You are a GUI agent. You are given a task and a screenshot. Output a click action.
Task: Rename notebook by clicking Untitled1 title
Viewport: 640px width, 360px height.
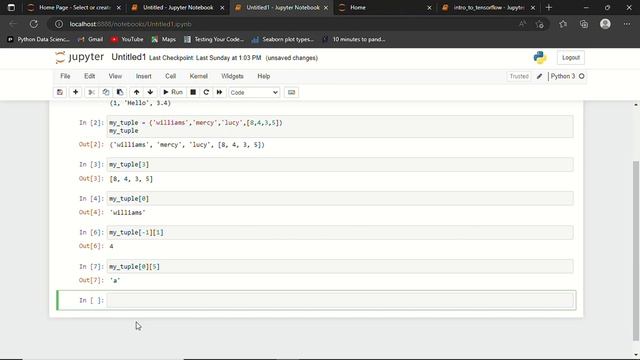pyautogui.click(x=129, y=57)
